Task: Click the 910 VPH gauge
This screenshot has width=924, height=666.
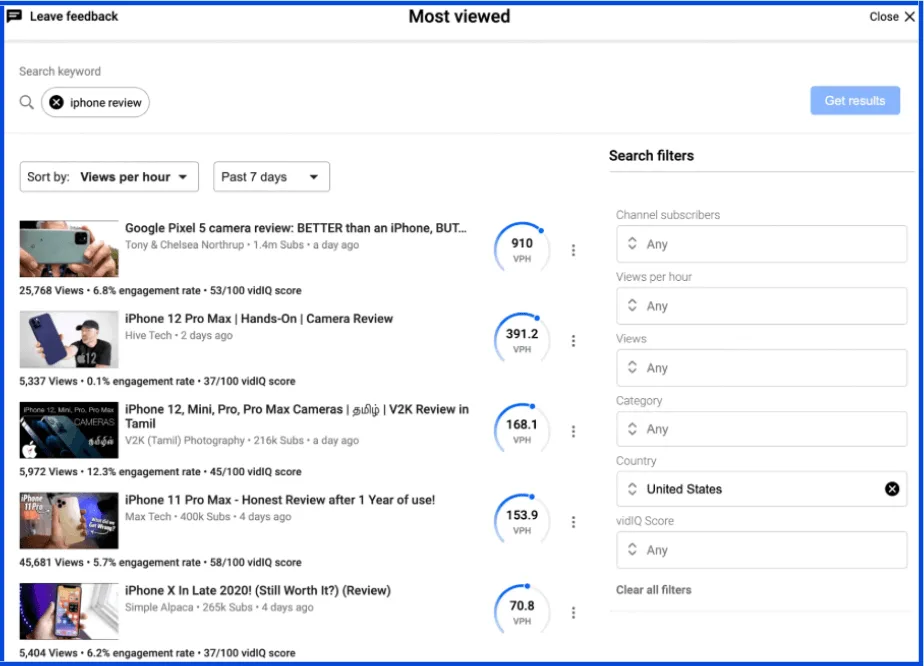Action: (x=522, y=250)
